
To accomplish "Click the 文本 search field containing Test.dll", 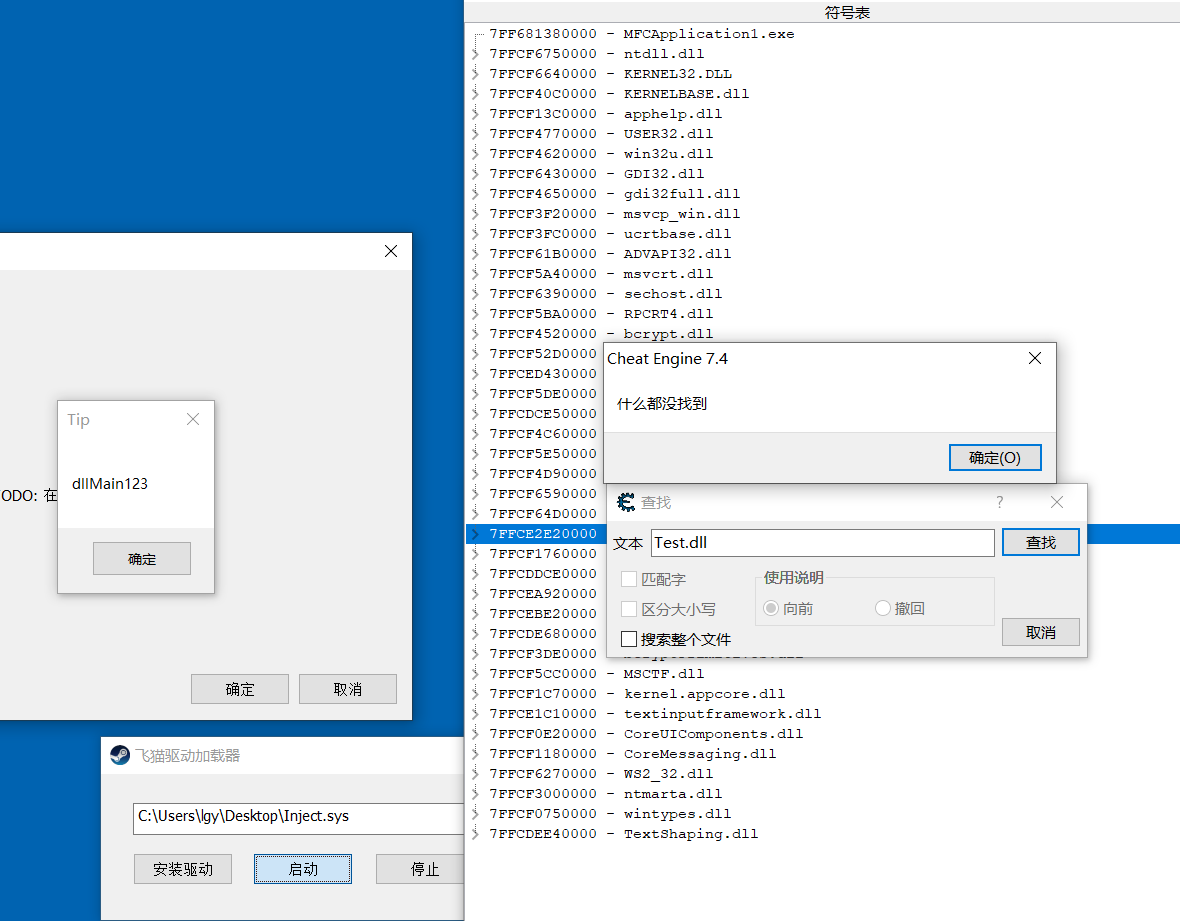I will [x=823, y=543].
